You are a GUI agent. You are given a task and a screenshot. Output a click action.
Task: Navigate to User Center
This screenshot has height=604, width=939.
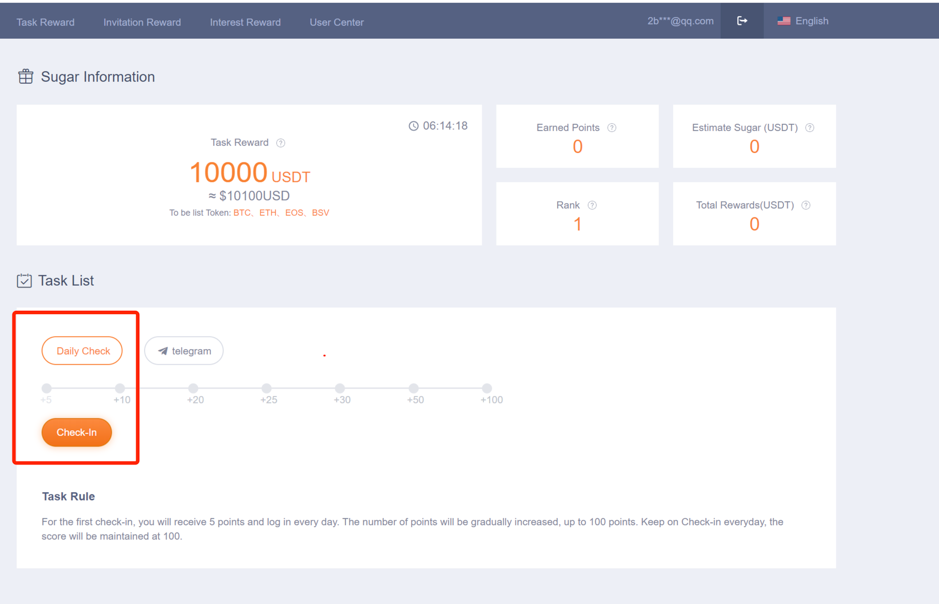pos(337,22)
